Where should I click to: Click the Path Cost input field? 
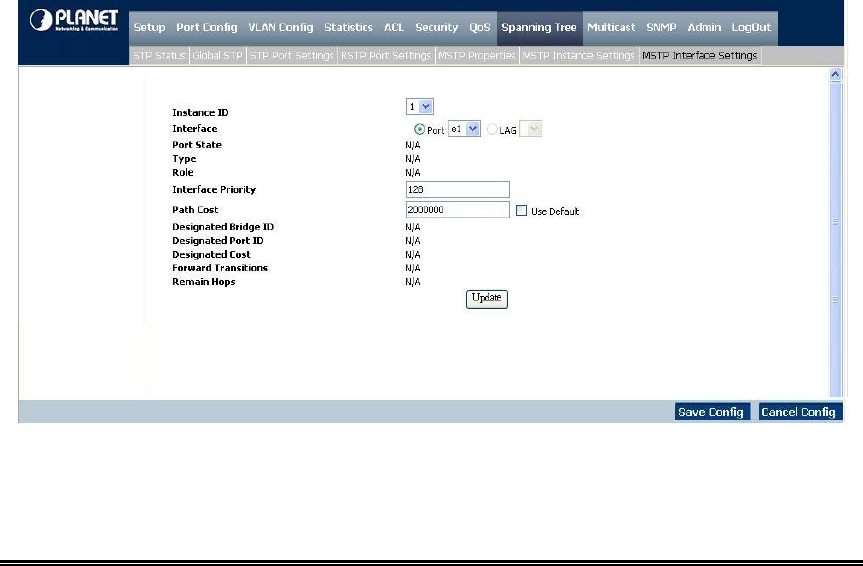tap(458, 210)
